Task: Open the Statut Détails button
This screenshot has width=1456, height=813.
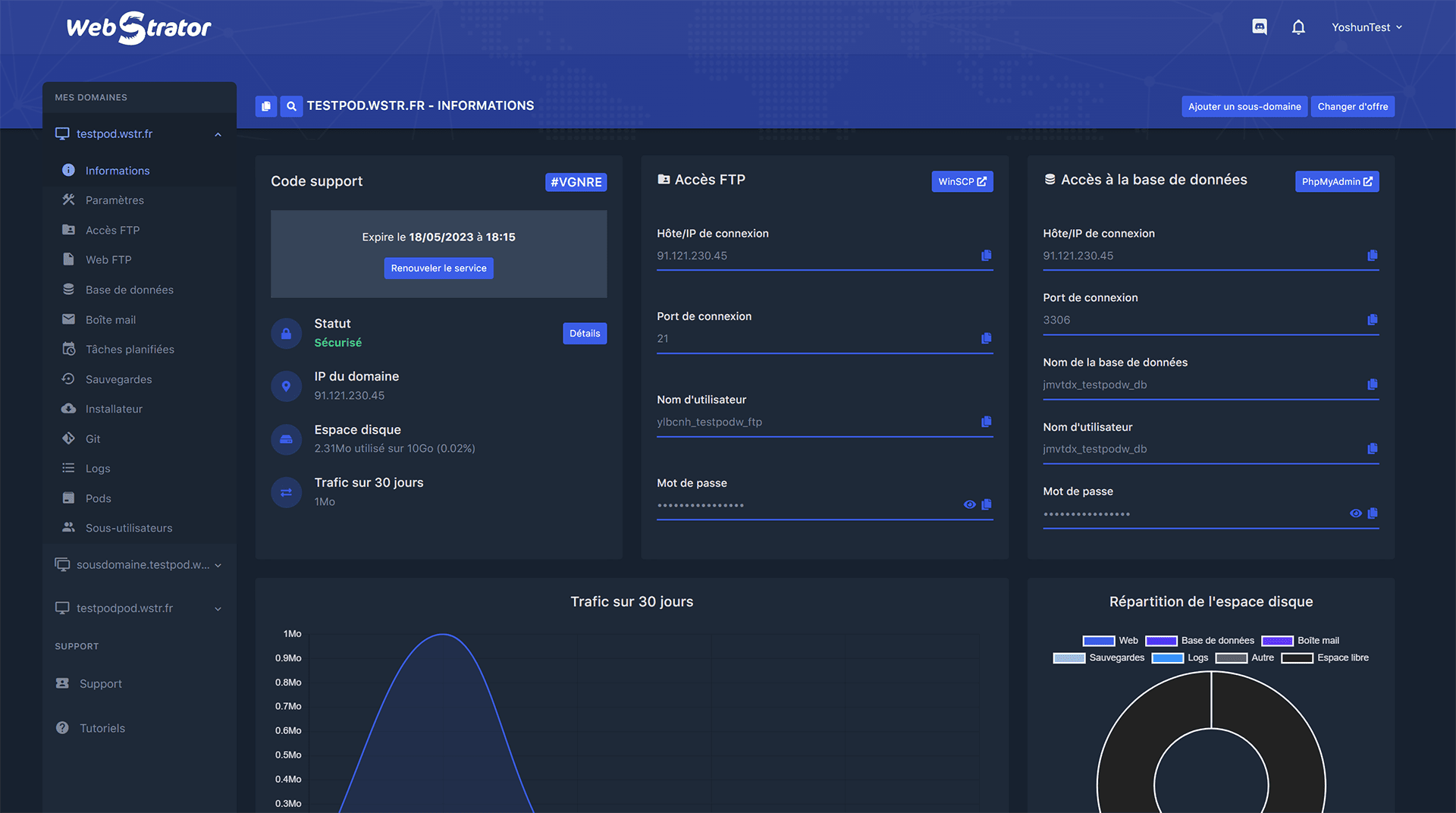Action: (585, 334)
